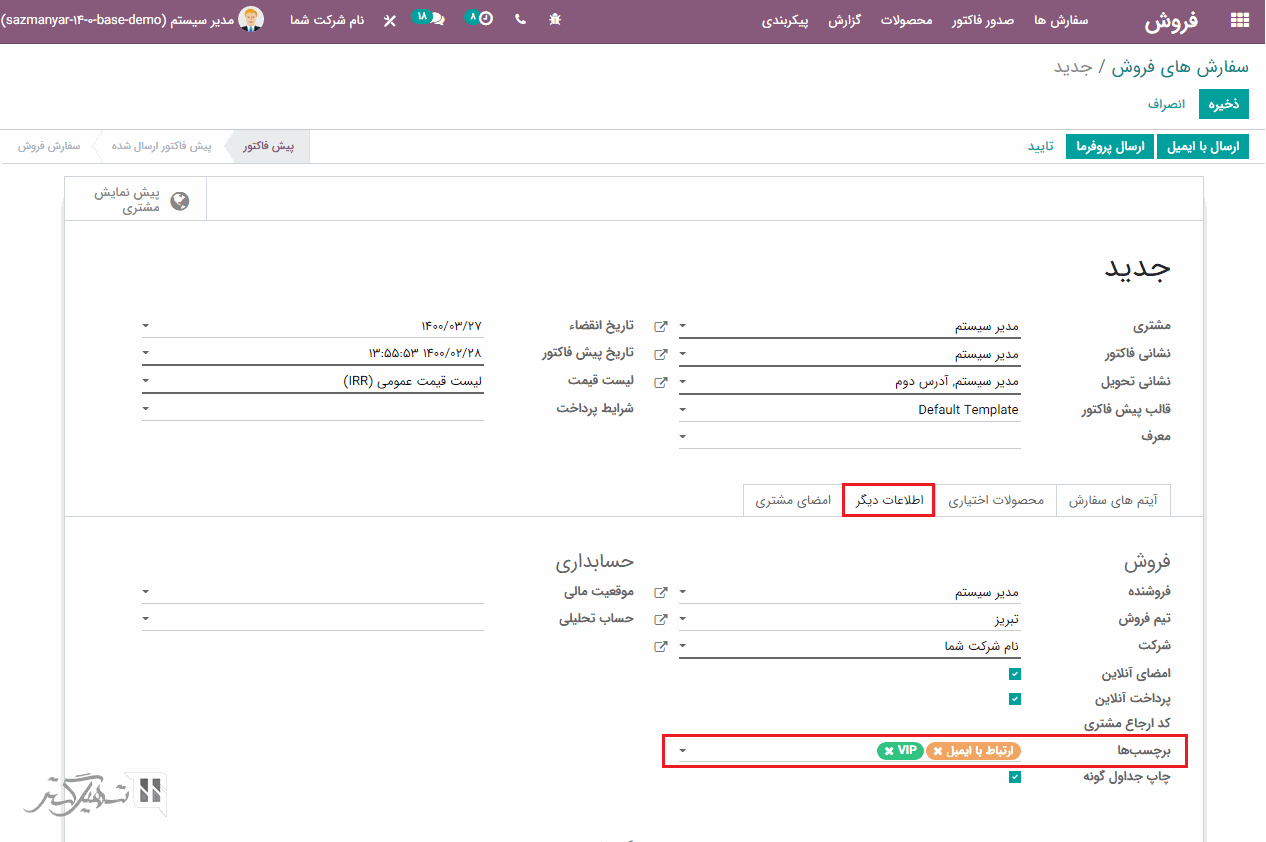This screenshot has height=842, width=1266.
Task: Open the clock activities icon
Action: (484, 19)
